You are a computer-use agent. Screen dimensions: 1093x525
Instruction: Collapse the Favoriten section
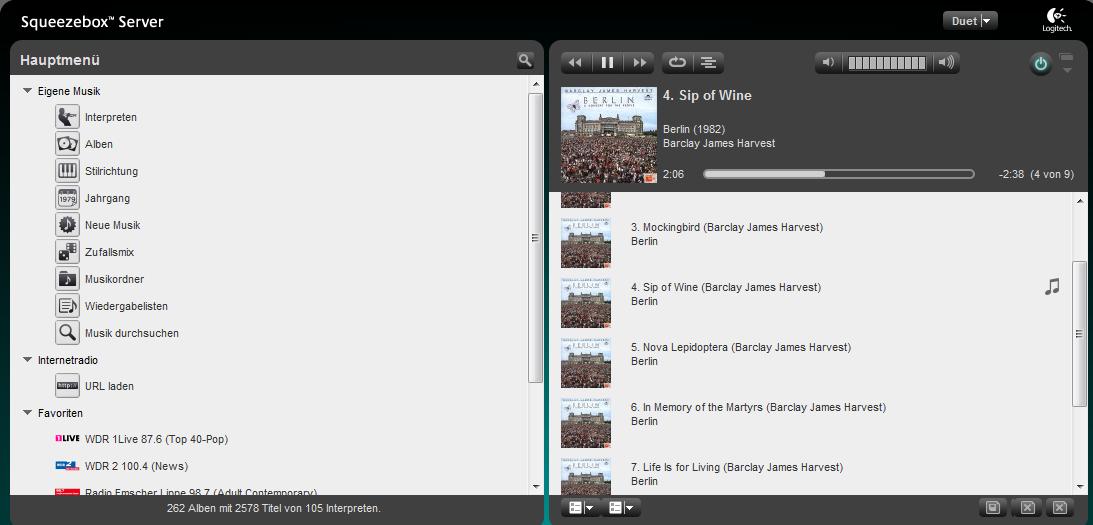coord(28,413)
